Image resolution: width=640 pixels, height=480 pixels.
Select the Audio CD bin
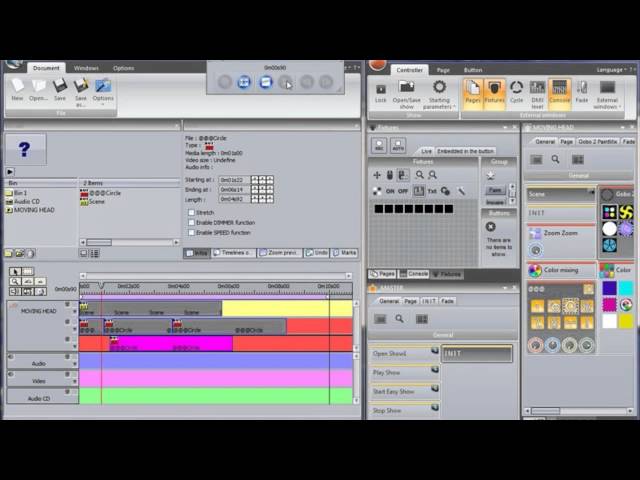(22, 201)
